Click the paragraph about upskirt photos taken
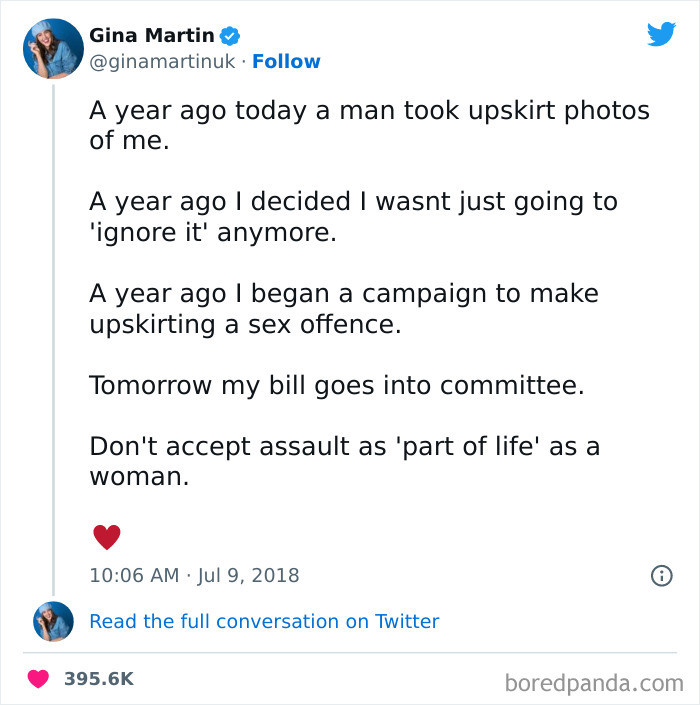Viewport: 700px width, 705px height. click(x=369, y=125)
